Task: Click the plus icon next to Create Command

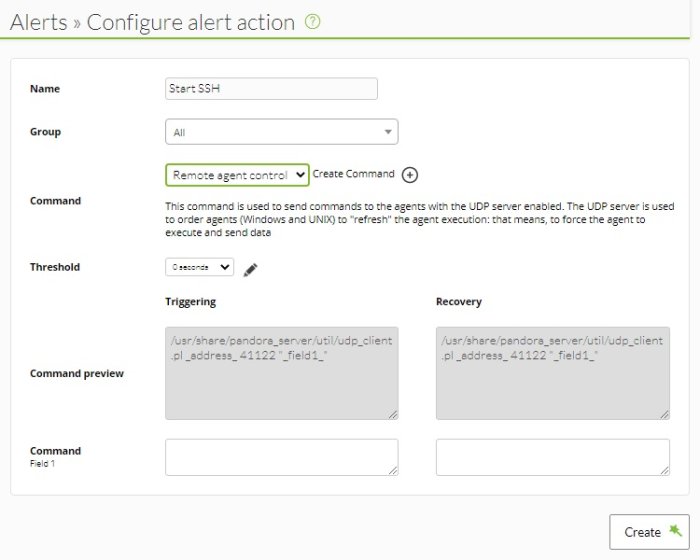Action: (x=409, y=175)
